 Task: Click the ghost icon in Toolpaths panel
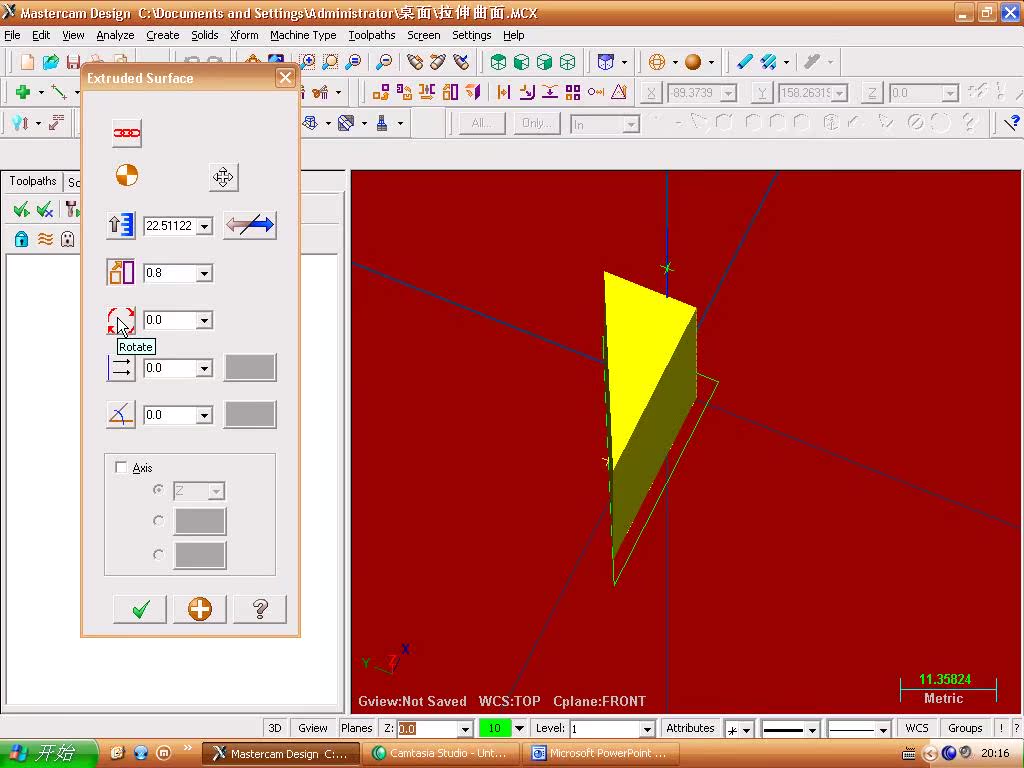[x=67, y=239]
